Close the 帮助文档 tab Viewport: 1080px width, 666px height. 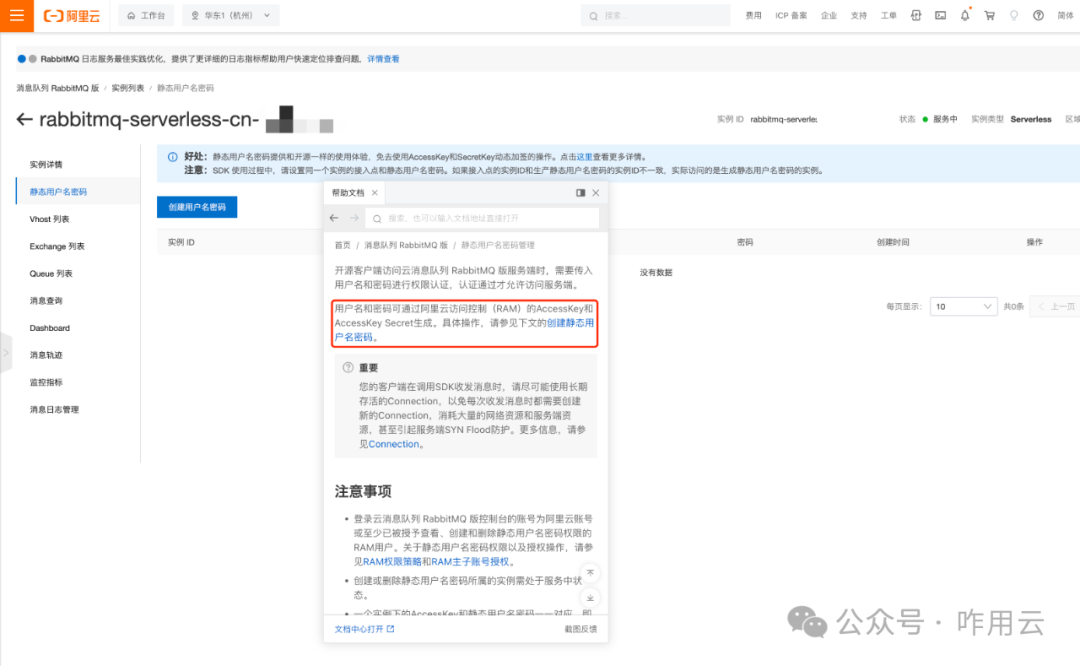[375, 193]
